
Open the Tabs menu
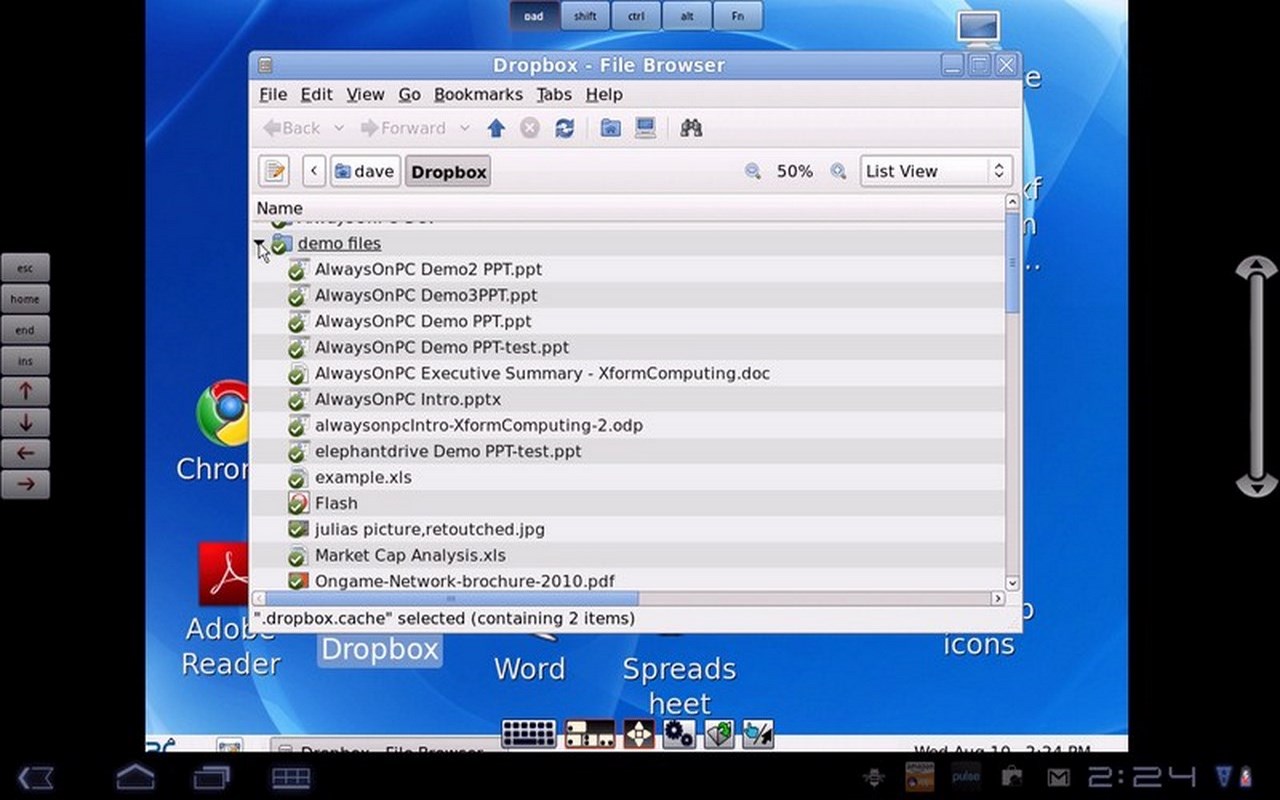point(554,94)
